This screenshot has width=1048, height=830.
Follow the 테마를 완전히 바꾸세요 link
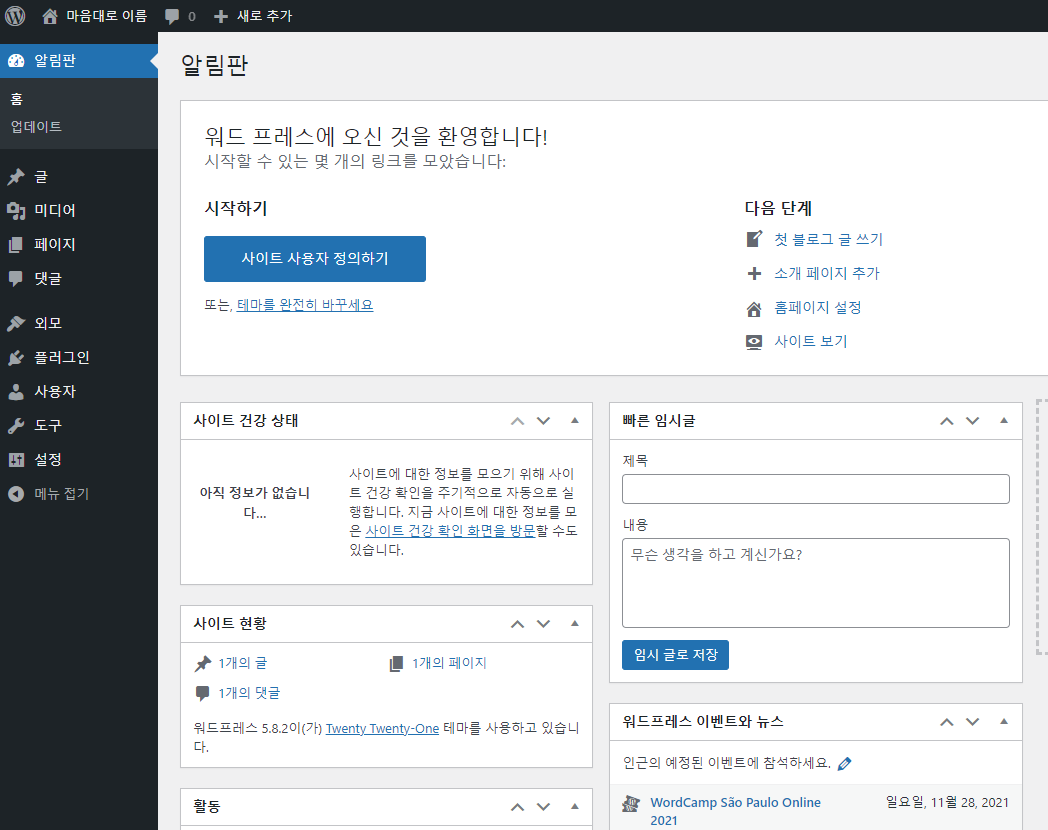305,305
